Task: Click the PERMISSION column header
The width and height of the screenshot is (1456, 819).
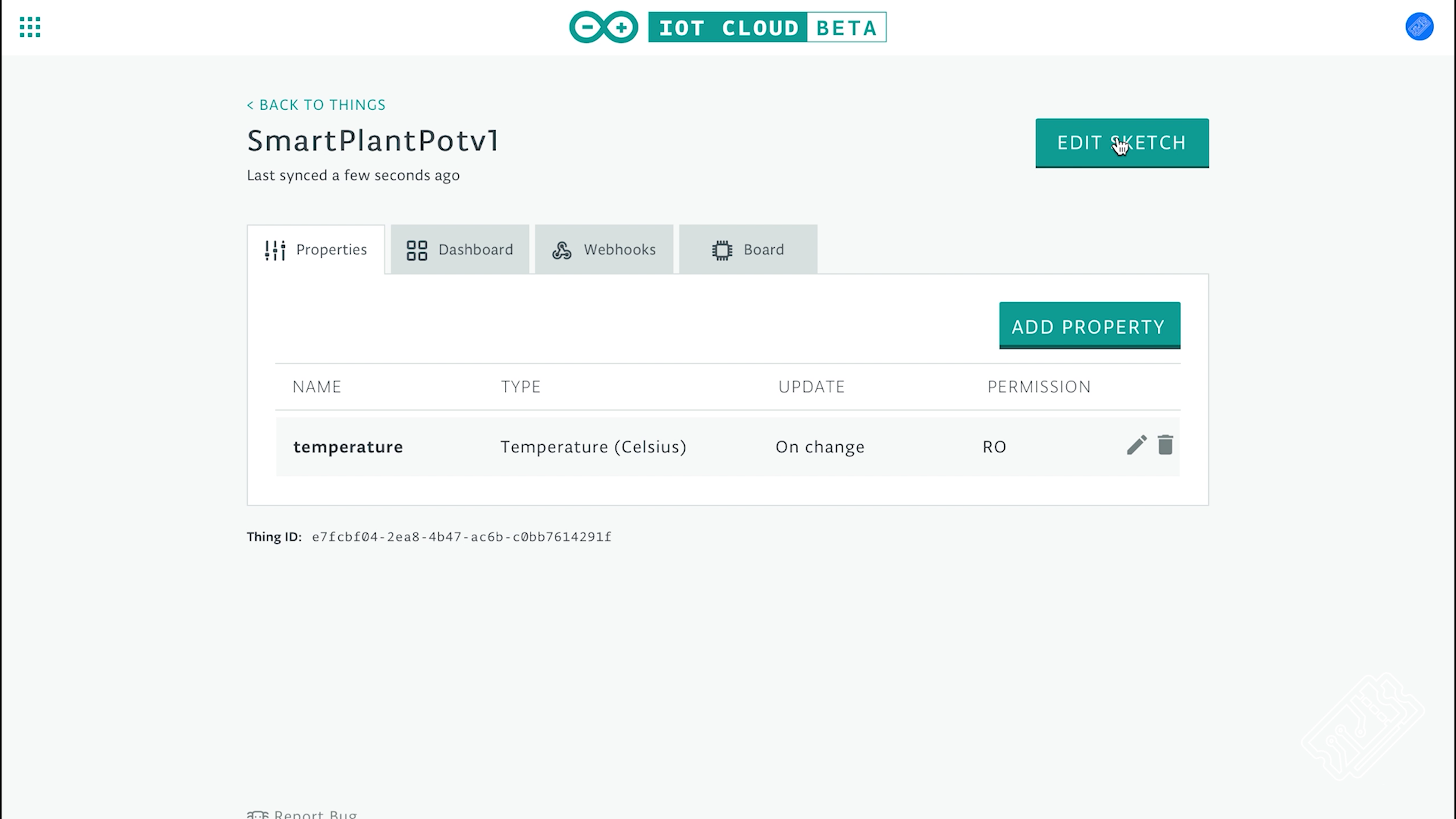Action: 1039,386
